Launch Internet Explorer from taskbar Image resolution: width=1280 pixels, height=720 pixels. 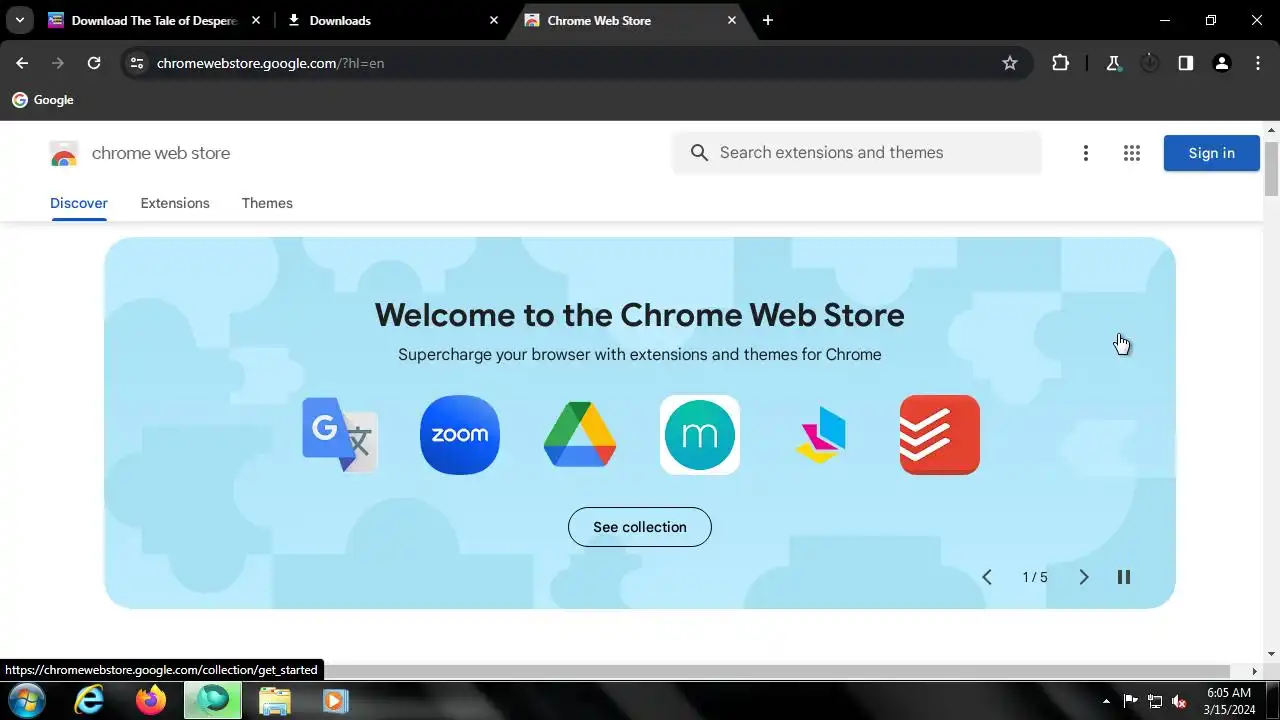point(90,700)
